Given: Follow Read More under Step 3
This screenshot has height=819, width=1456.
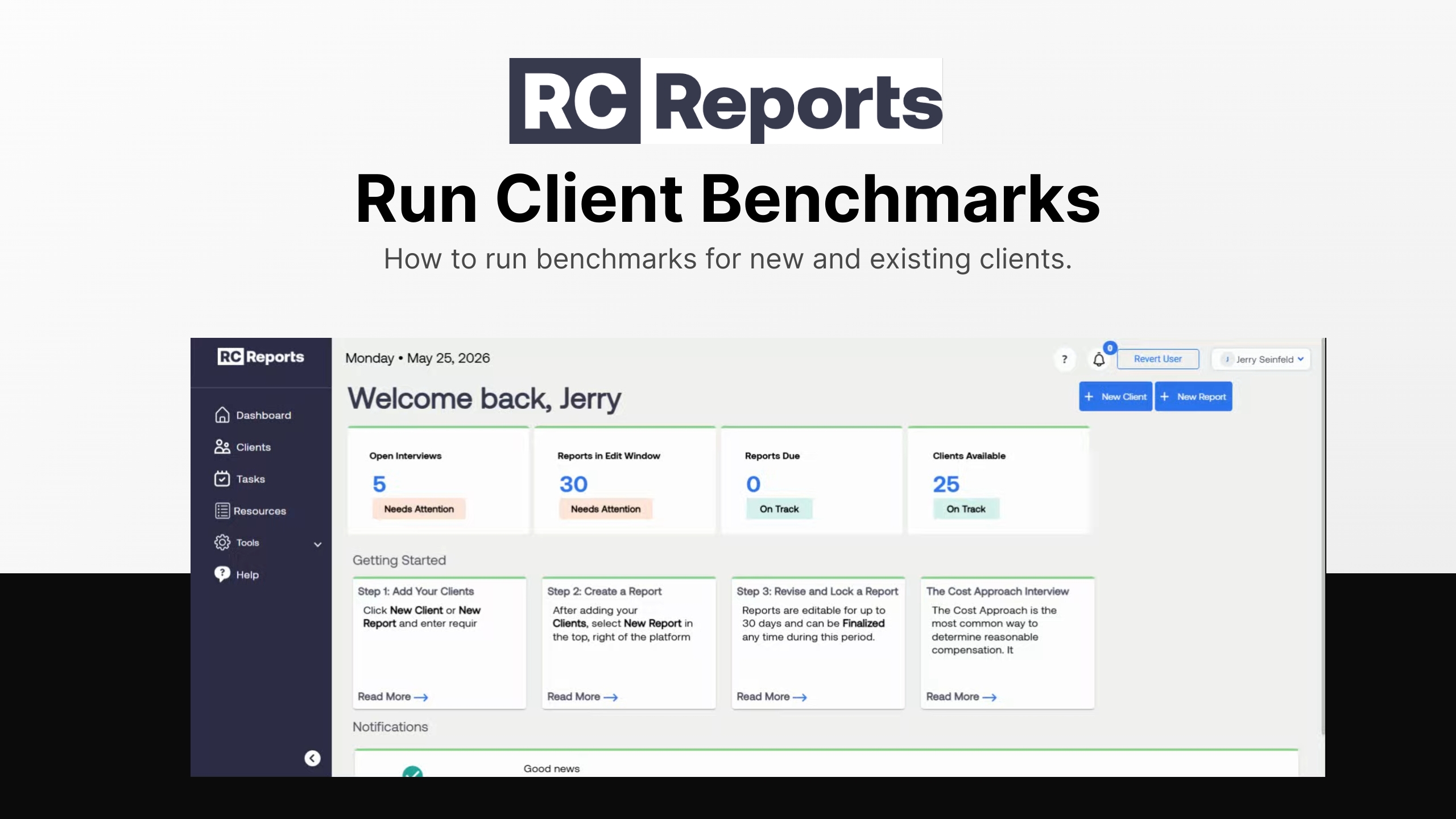Looking at the screenshot, I should [x=771, y=697].
